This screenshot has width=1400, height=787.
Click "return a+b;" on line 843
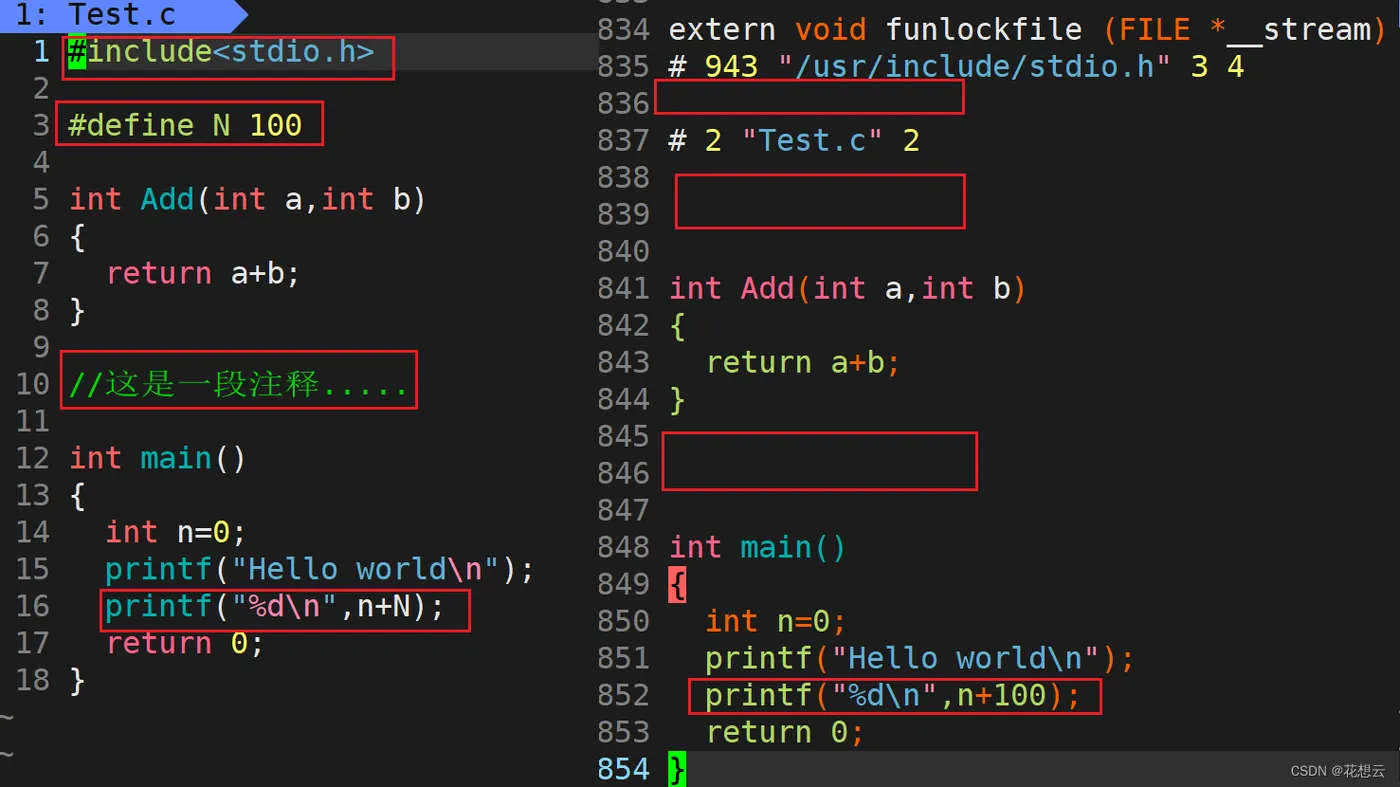pos(803,362)
